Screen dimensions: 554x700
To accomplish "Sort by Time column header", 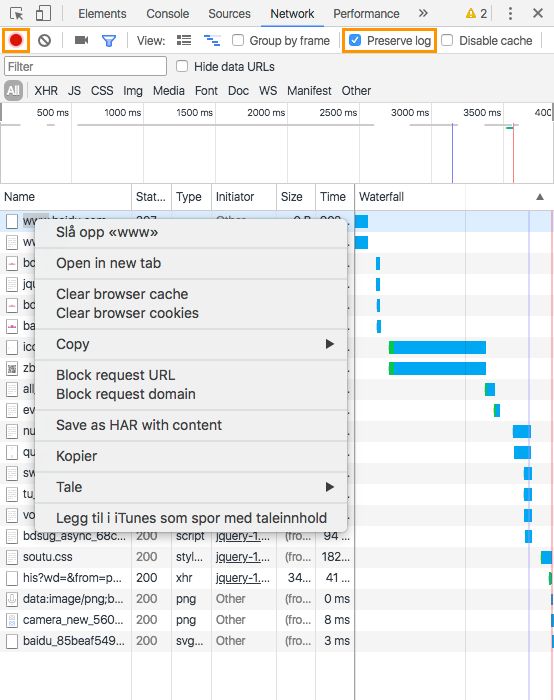I will [x=335, y=197].
